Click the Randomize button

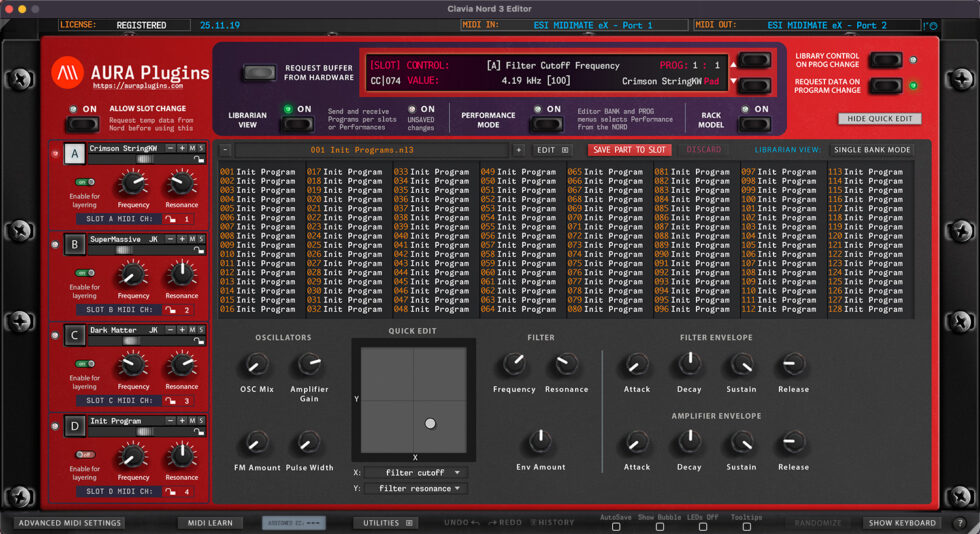point(819,523)
